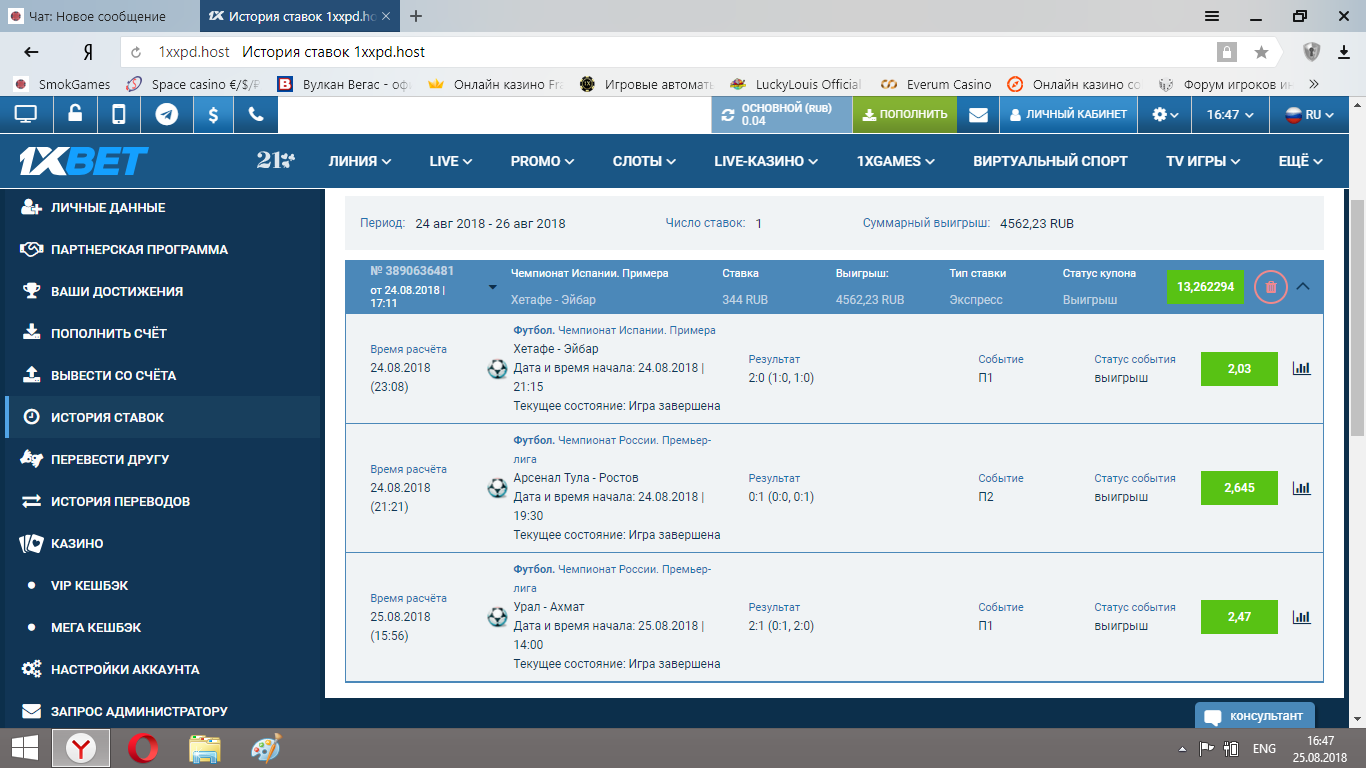The width and height of the screenshot is (1366, 768).
Task: Click the phone callback icon
Action: click(x=256, y=115)
